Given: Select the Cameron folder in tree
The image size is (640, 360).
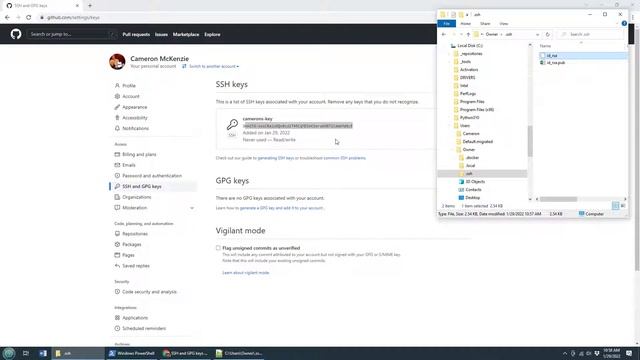Looking at the screenshot, I should click(x=471, y=133).
